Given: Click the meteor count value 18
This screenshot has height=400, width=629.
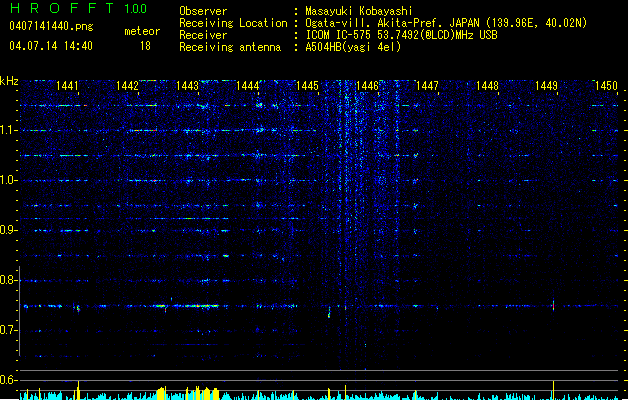Looking at the screenshot, I should [x=145, y=46].
